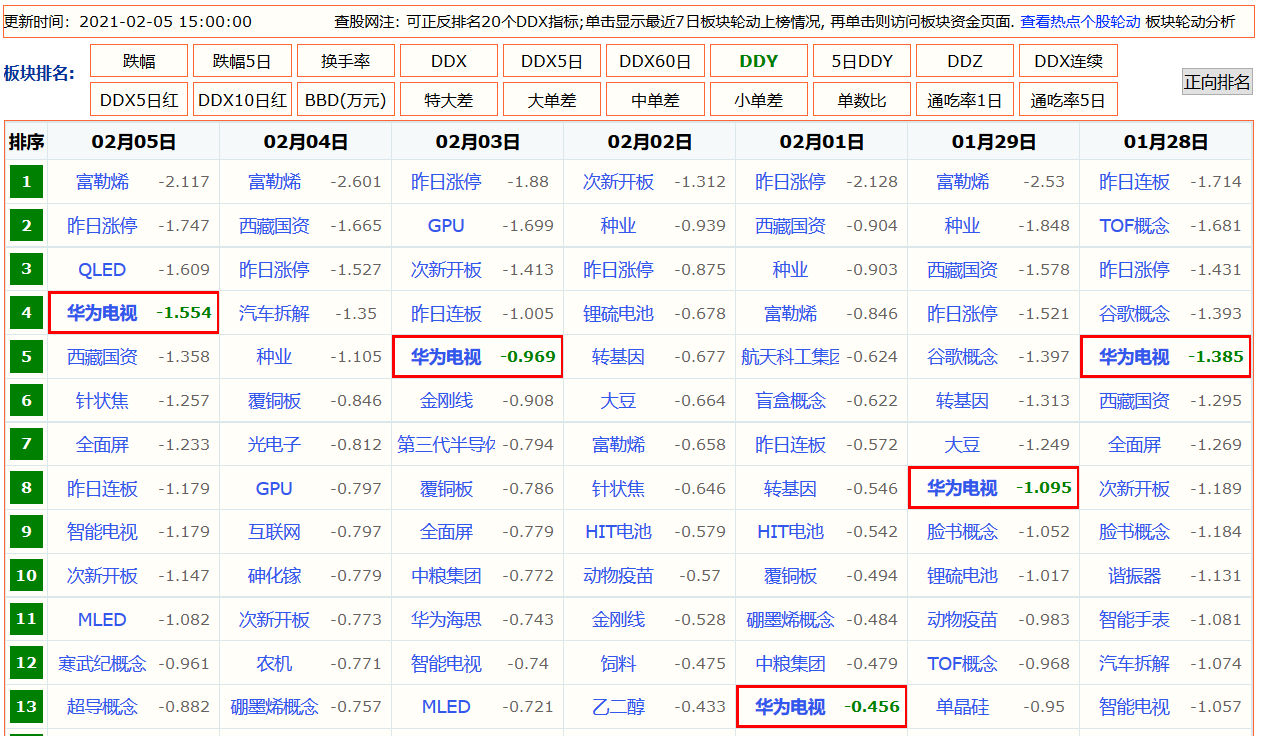Sort sectors by 换手率

(345, 62)
